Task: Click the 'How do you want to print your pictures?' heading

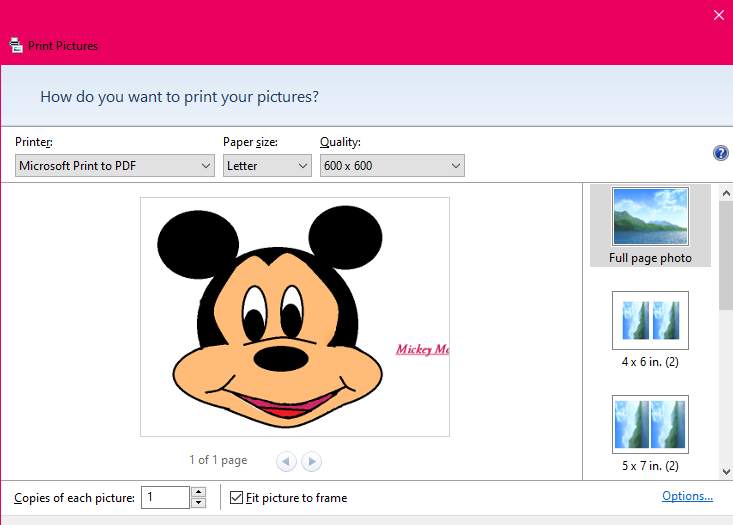Action: click(x=180, y=97)
